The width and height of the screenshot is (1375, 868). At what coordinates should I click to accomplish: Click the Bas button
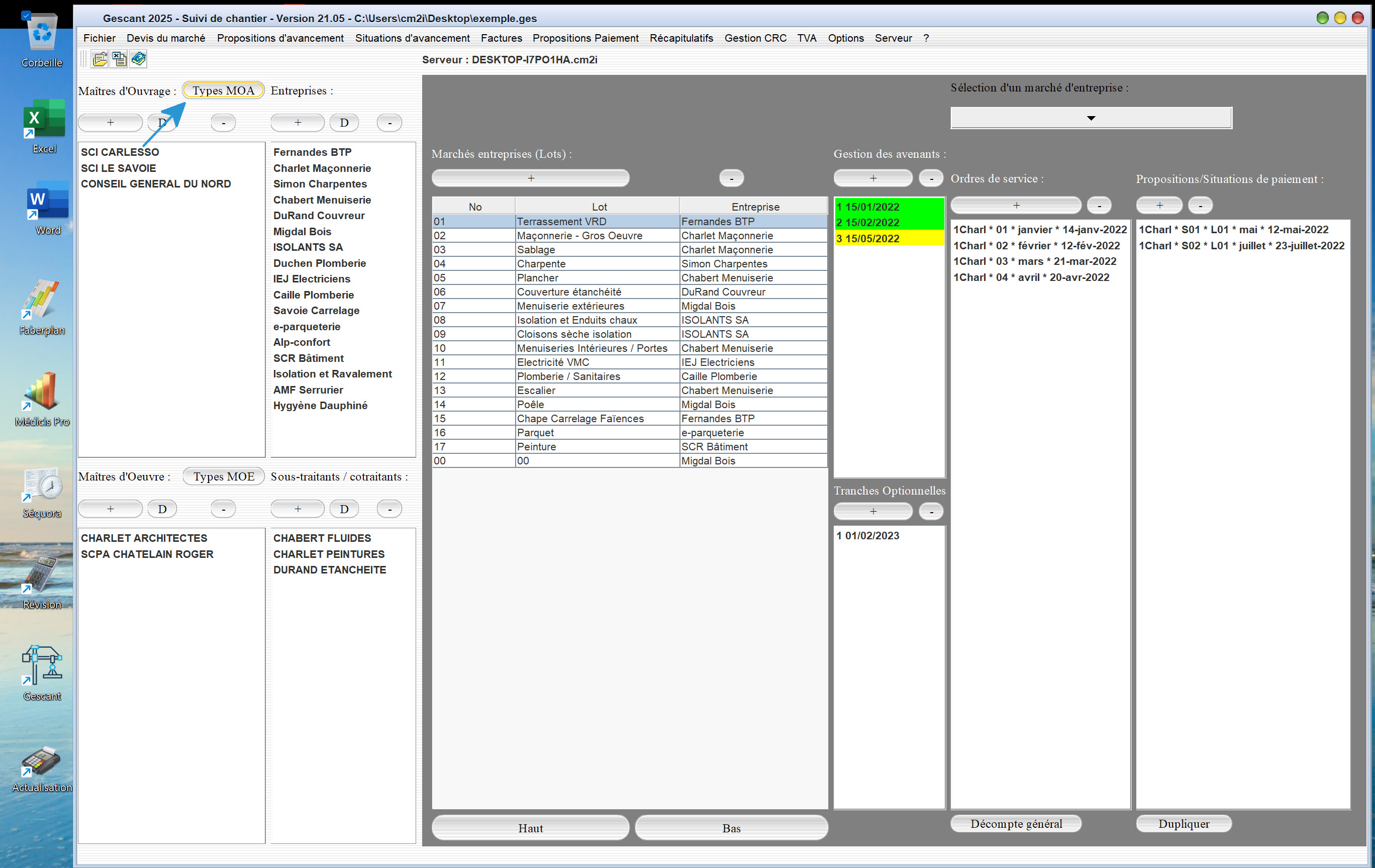tap(731, 827)
